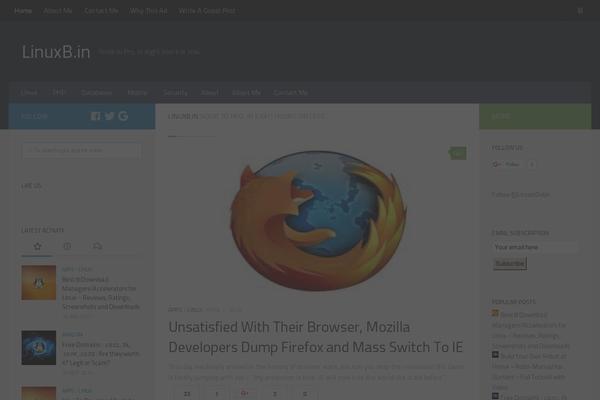Screen dimensions: 600x400
Task: Open the Mobile category in nav bar
Action: pyautogui.click(x=137, y=92)
